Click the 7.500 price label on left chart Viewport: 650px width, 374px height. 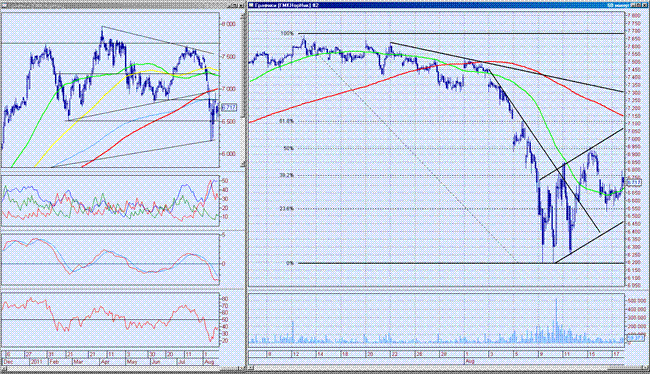[228, 57]
